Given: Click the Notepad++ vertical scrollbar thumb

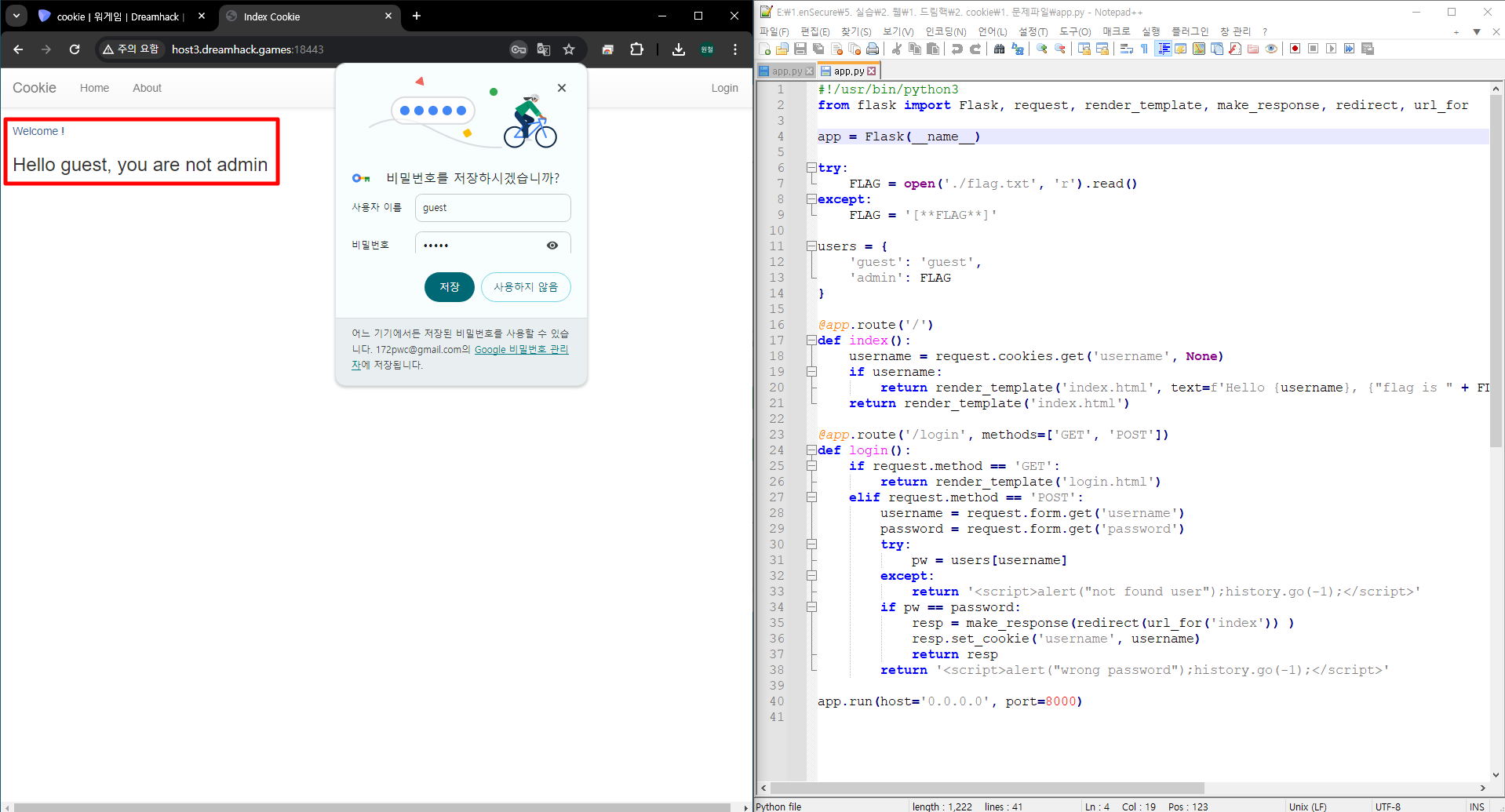Looking at the screenshot, I should coord(1496,271).
